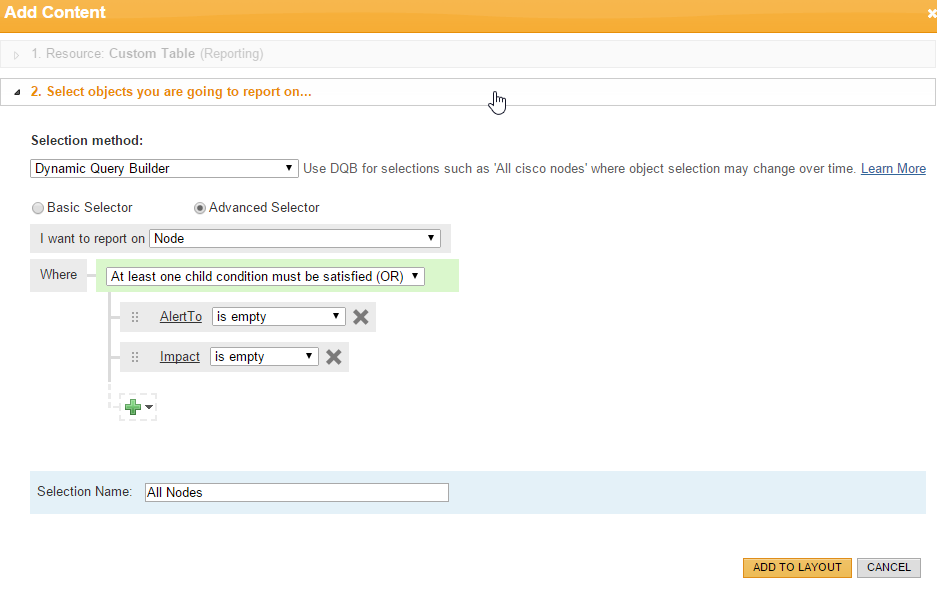Open the Dynamic Query Builder dropdown
Image resolution: width=937 pixels, height=592 pixels.
pos(164,168)
